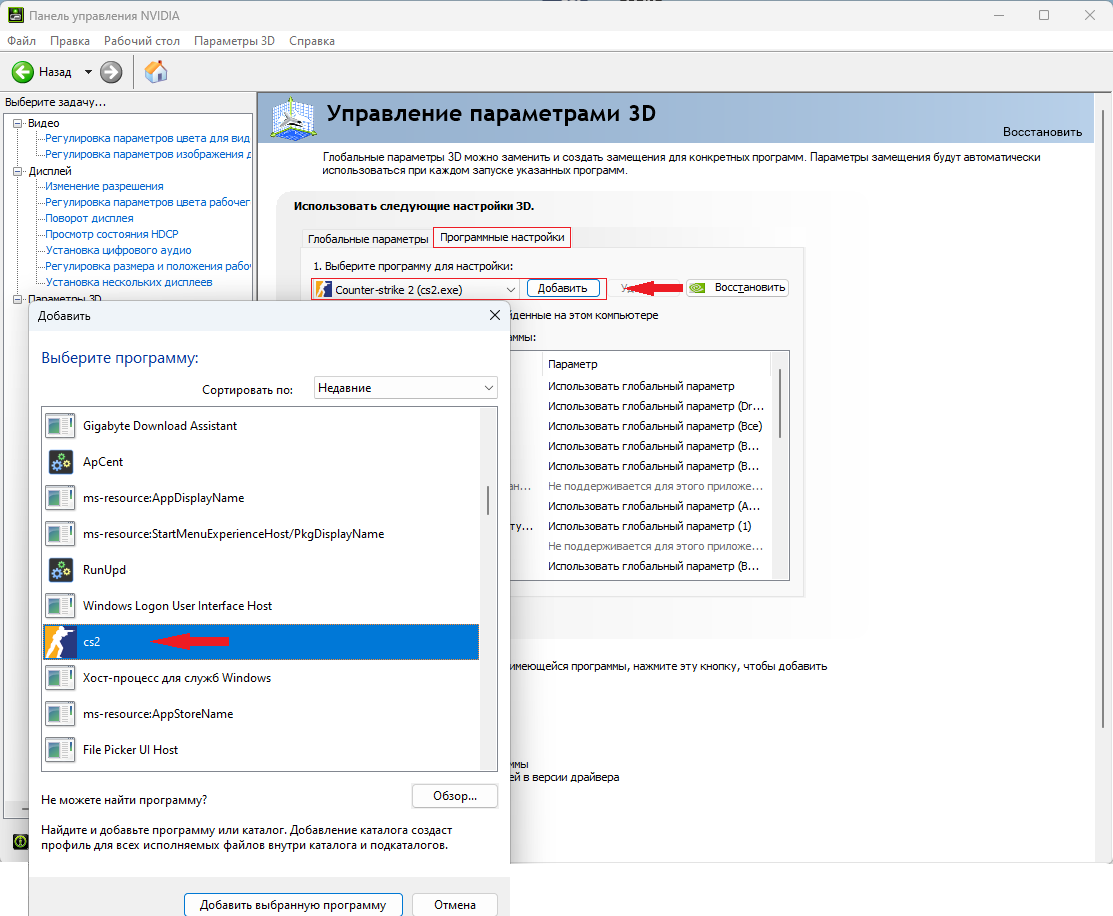
Task: Collapse the Дисплей tree node
Action: click(18, 170)
